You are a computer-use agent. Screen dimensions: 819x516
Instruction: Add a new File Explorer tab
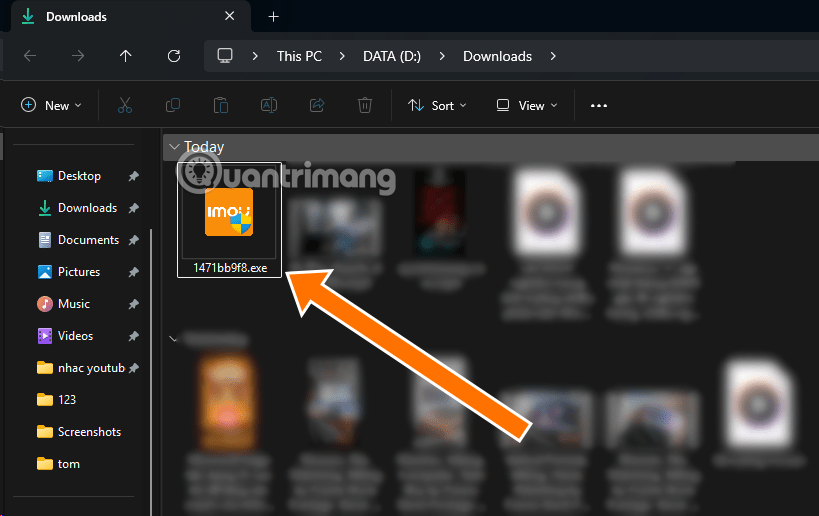[x=273, y=17]
